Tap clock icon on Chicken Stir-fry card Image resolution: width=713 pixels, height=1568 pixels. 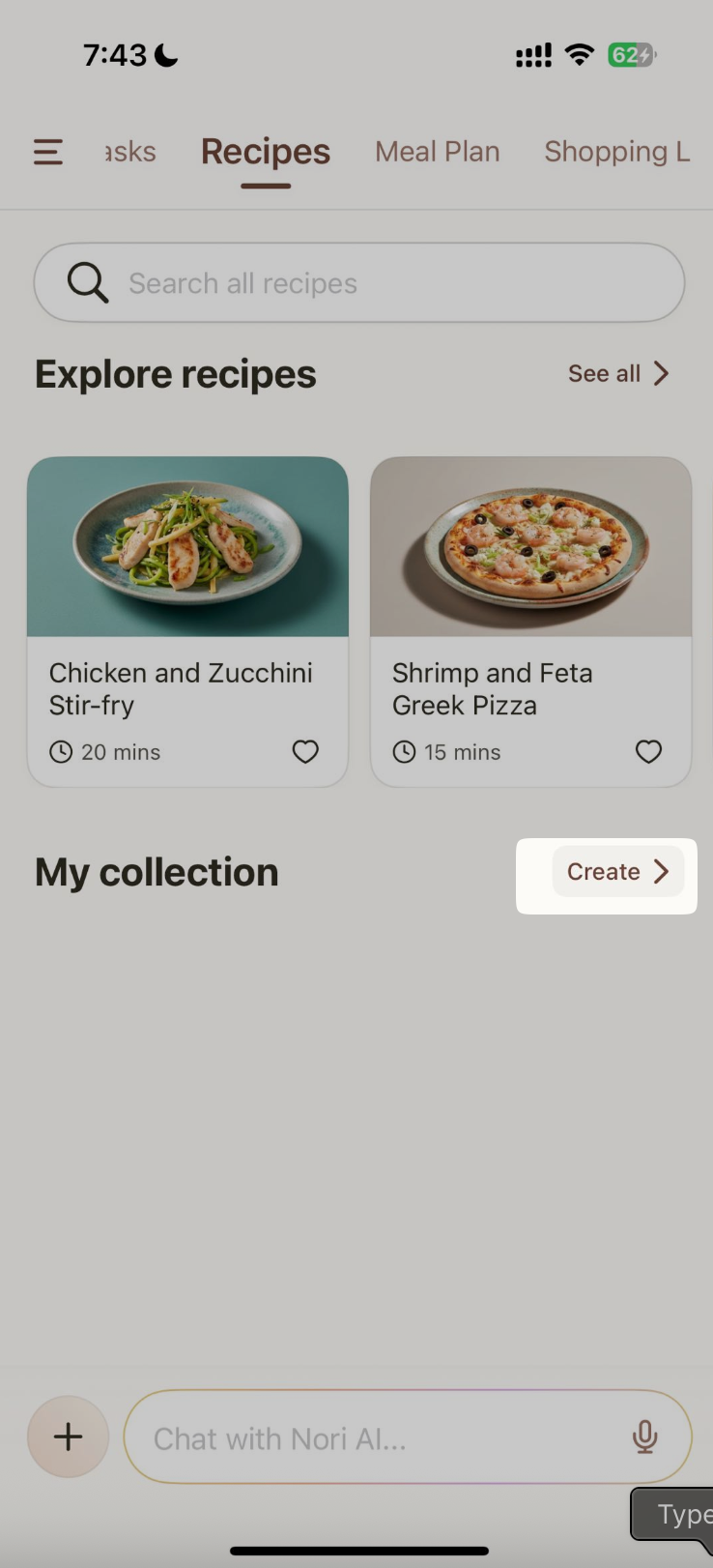coord(61,752)
